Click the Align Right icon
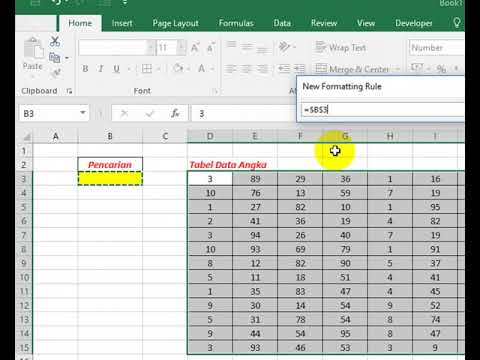The width and height of the screenshot is (480, 360). pos(263,69)
